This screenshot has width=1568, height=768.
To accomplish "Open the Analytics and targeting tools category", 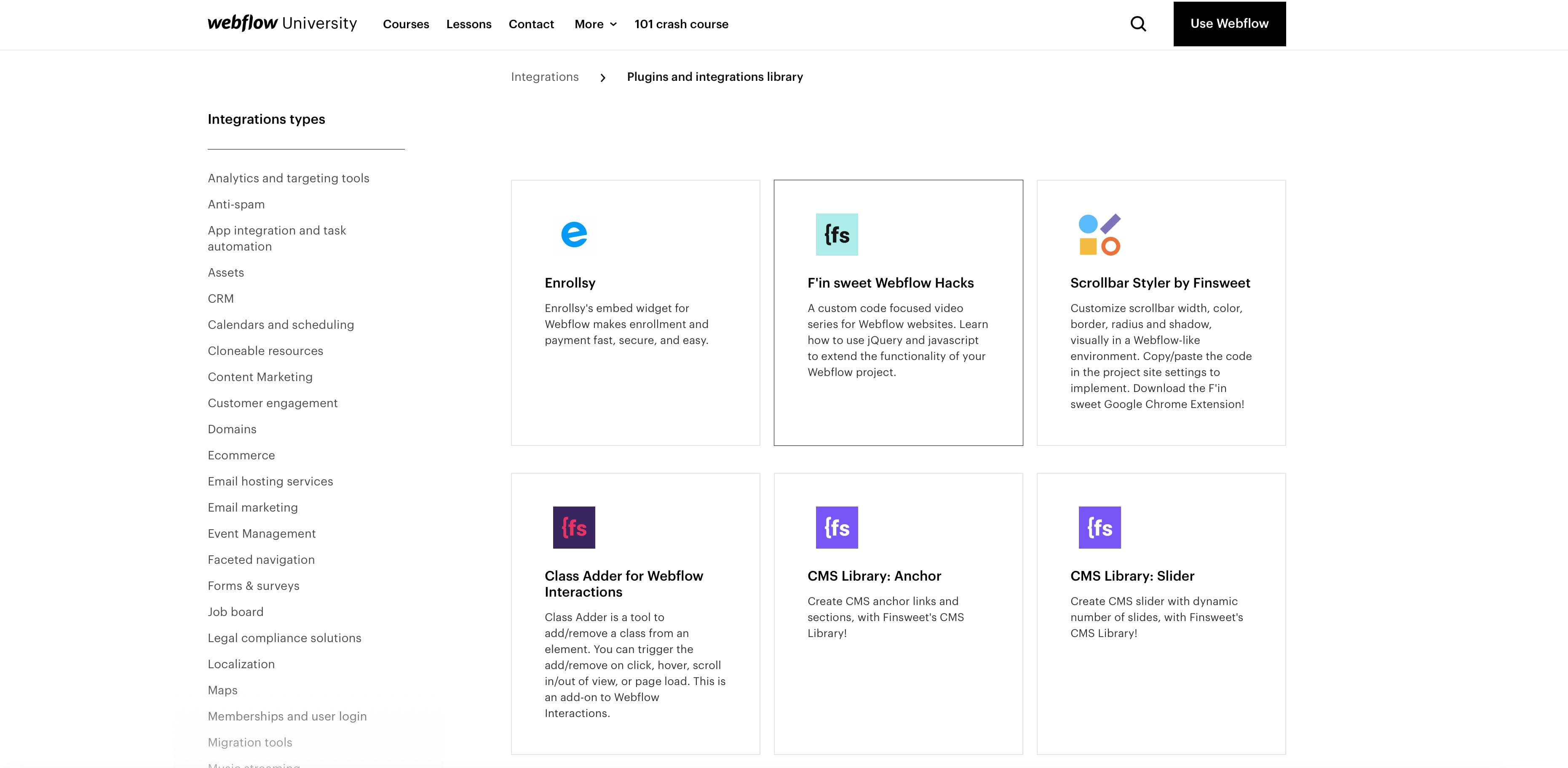I will tap(288, 178).
